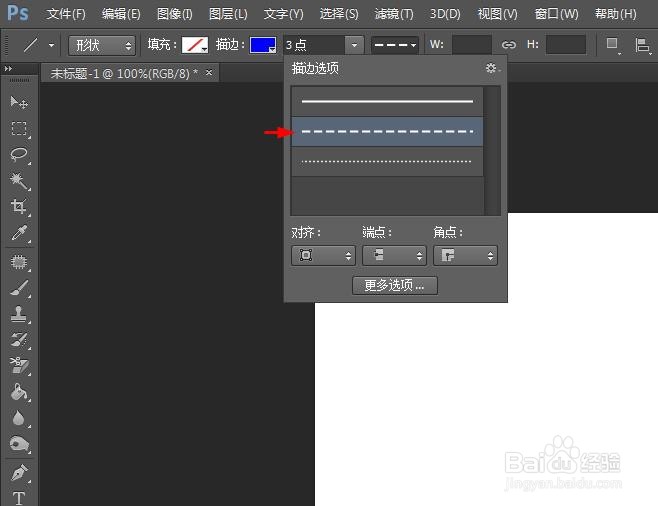Click the Line tool preset icon
Screen dimensions: 658x506
(30, 44)
